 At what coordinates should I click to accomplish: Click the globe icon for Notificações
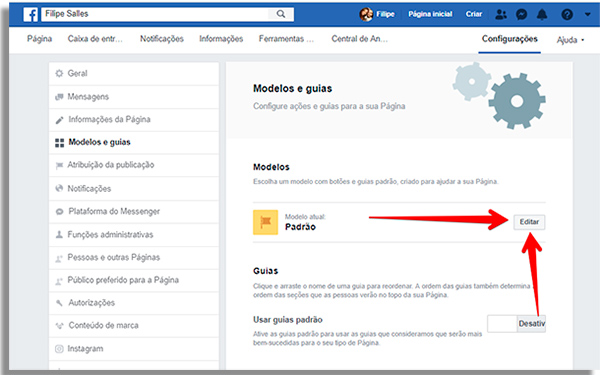[59, 188]
